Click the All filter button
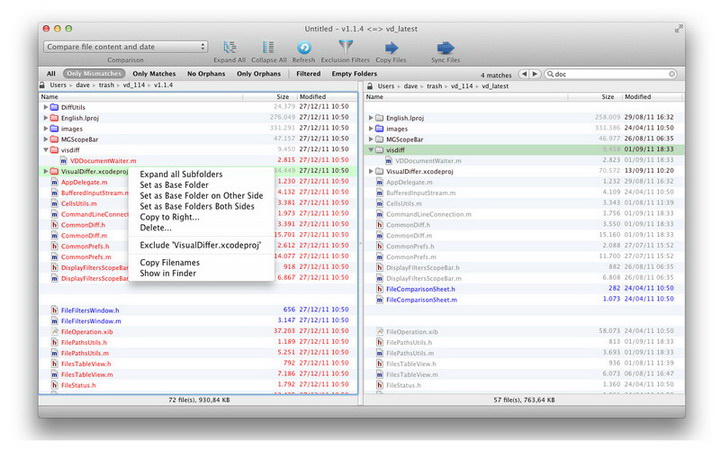This screenshot has height=450, width=720. click(51, 74)
